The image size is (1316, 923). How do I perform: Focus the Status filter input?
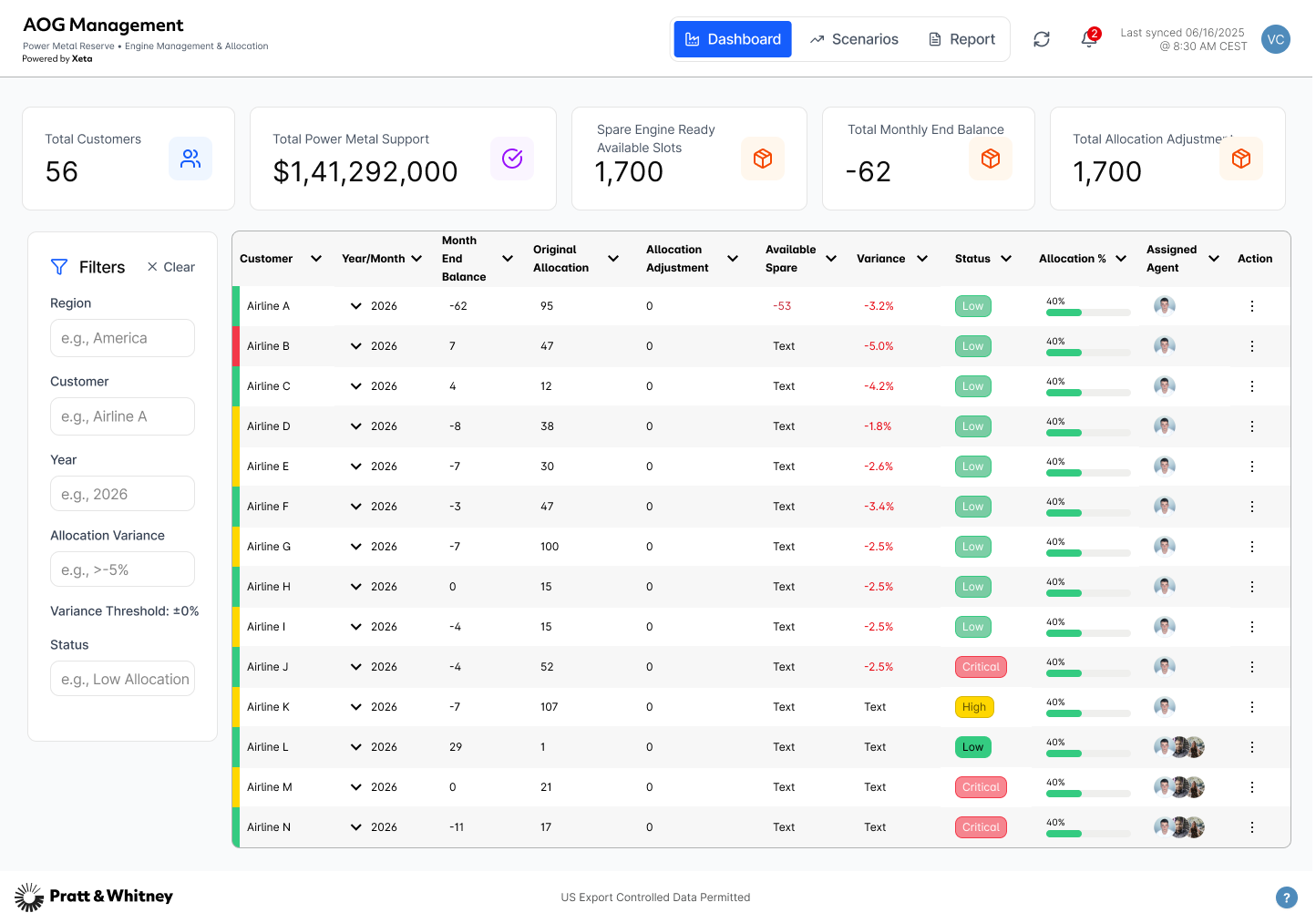click(122, 679)
